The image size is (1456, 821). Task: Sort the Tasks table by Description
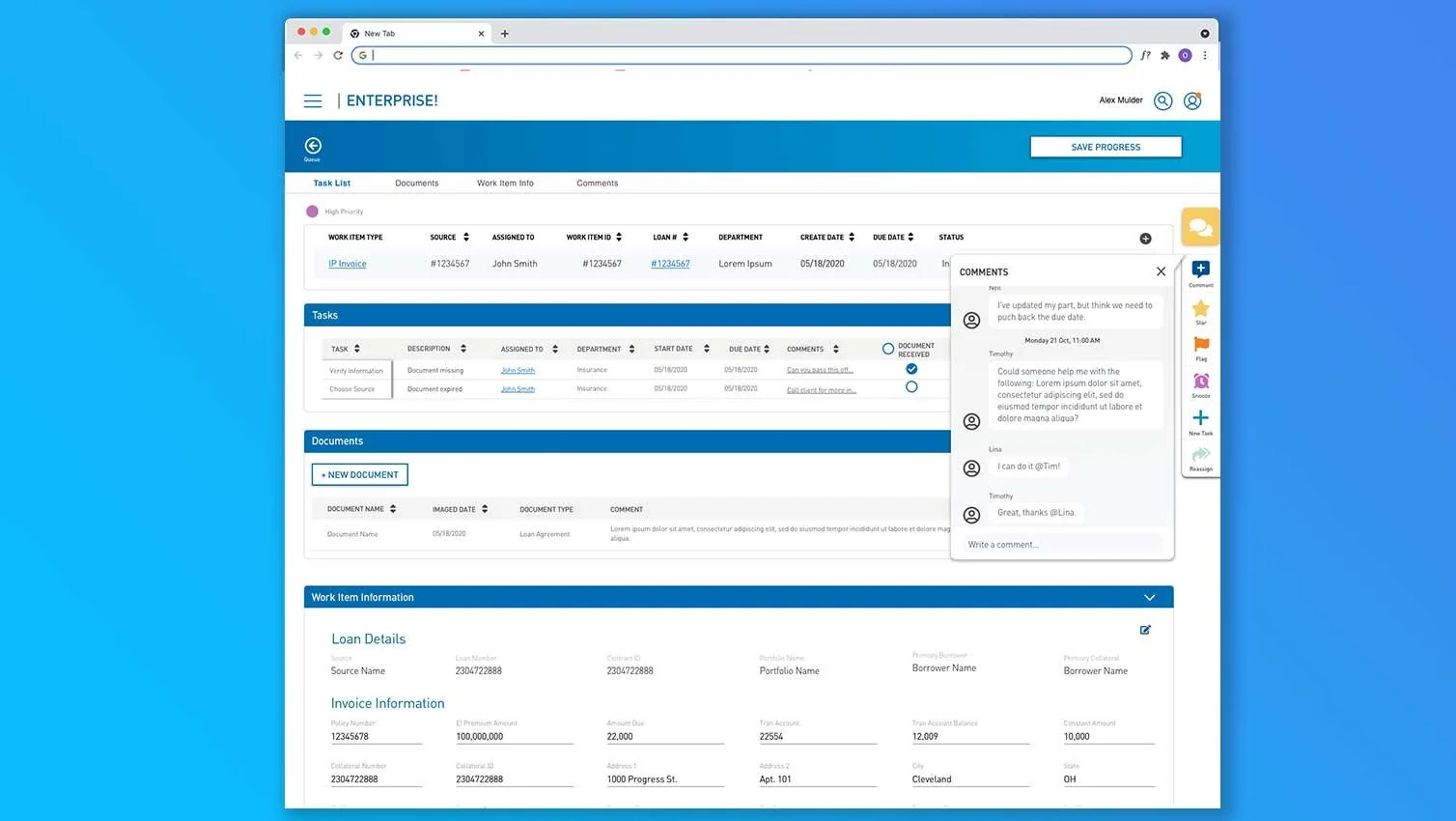pos(463,349)
